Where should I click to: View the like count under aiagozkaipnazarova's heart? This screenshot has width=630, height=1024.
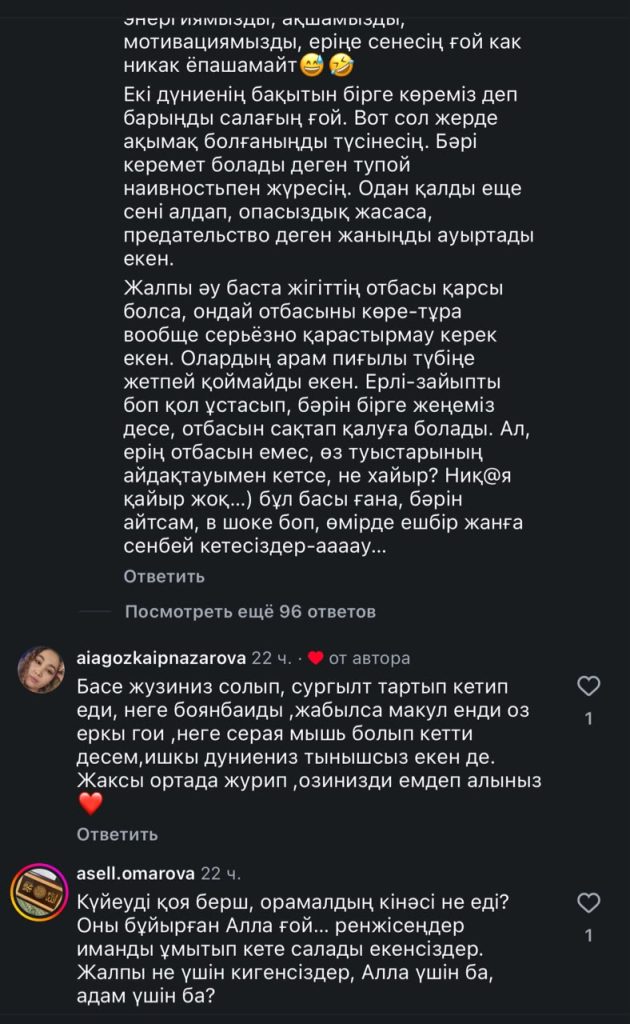tap(589, 718)
